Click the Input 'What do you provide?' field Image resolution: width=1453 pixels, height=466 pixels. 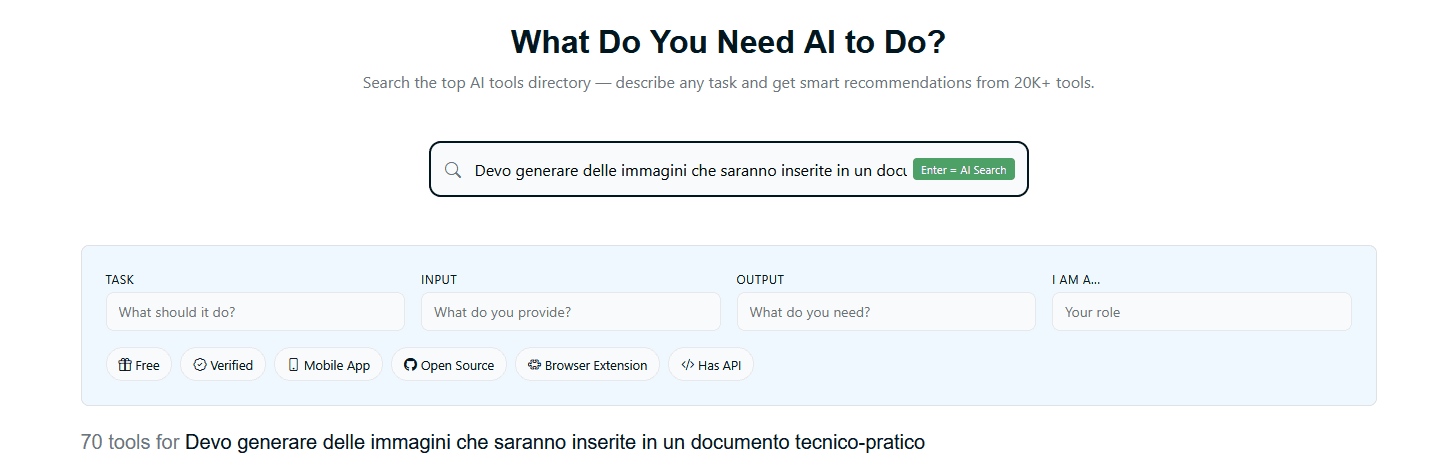(571, 312)
